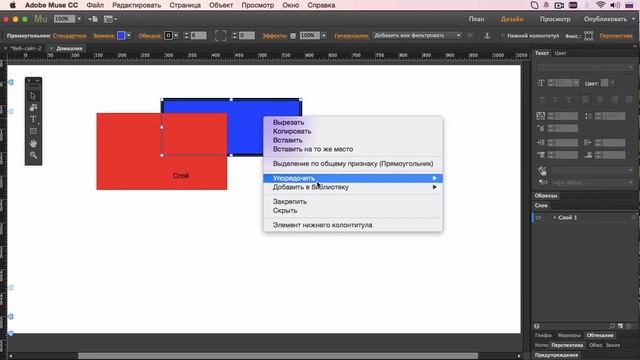The image size is (640, 360).
Task: Click the Просмотр button in top bar
Action: [555, 19]
